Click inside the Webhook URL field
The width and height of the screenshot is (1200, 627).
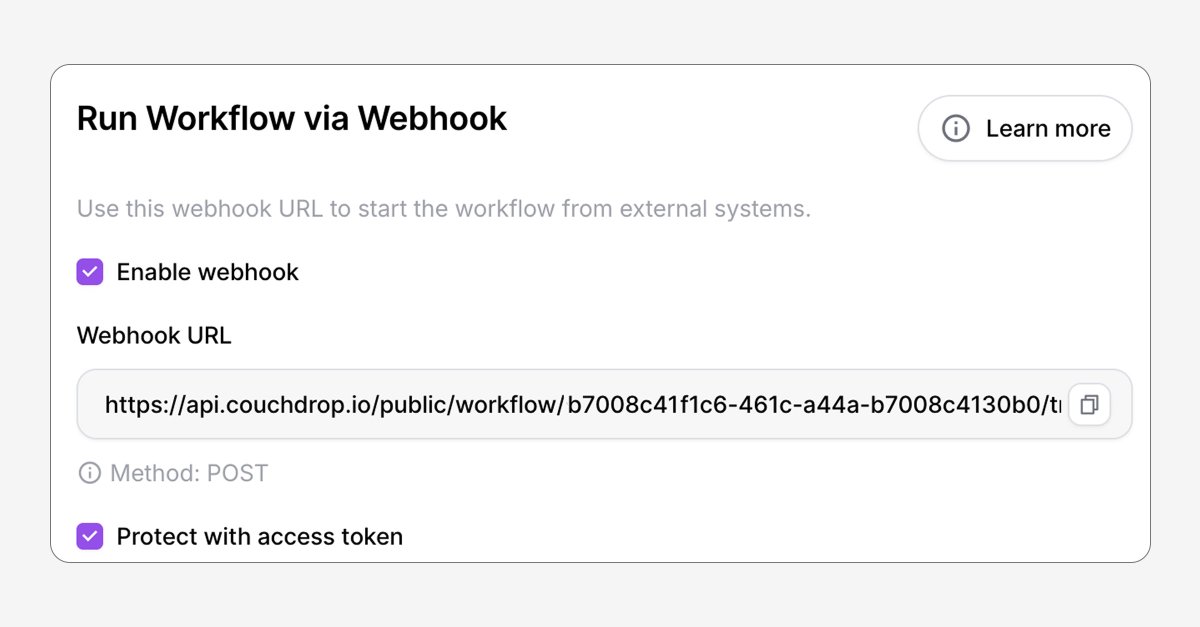point(604,404)
